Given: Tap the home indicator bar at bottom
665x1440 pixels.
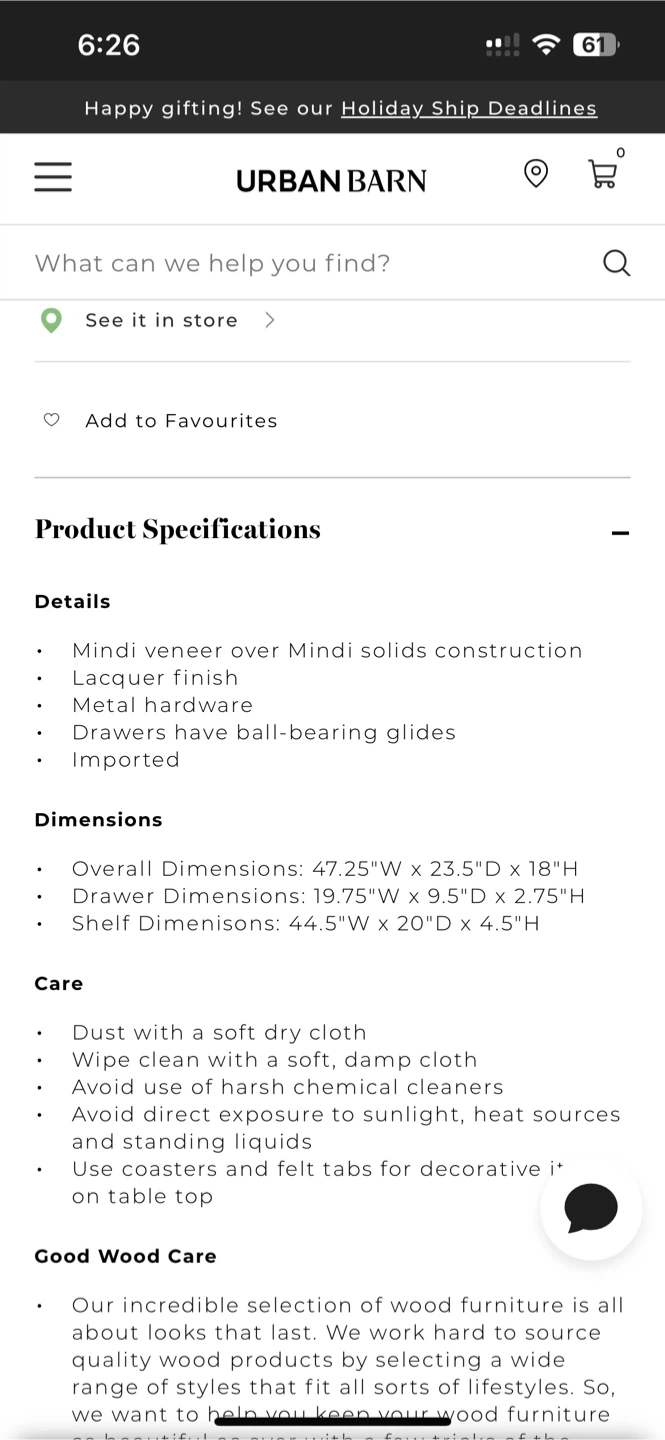Looking at the screenshot, I should pyautogui.click(x=332, y=1420).
